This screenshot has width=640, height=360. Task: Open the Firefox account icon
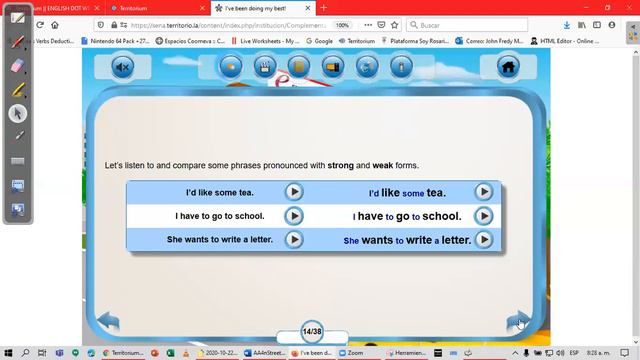point(611,25)
